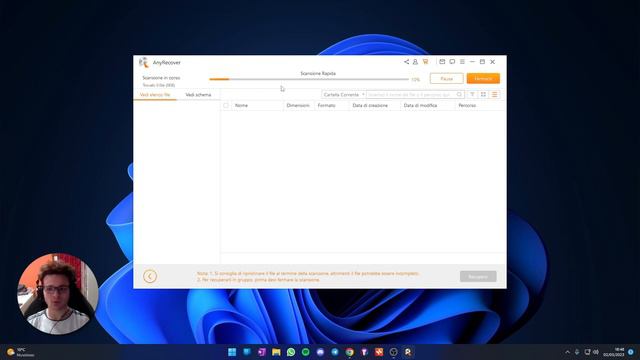This screenshot has height=360, width=640.
Task: Open Telegram from taskbar
Action: (x=335, y=352)
